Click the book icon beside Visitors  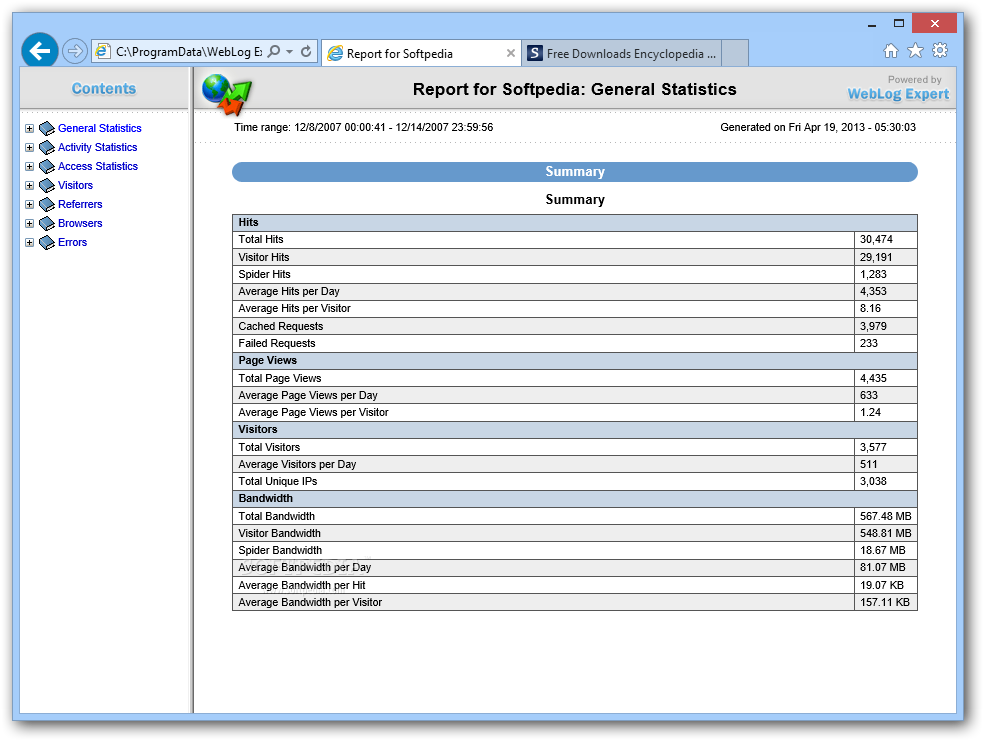click(x=47, y=186)
